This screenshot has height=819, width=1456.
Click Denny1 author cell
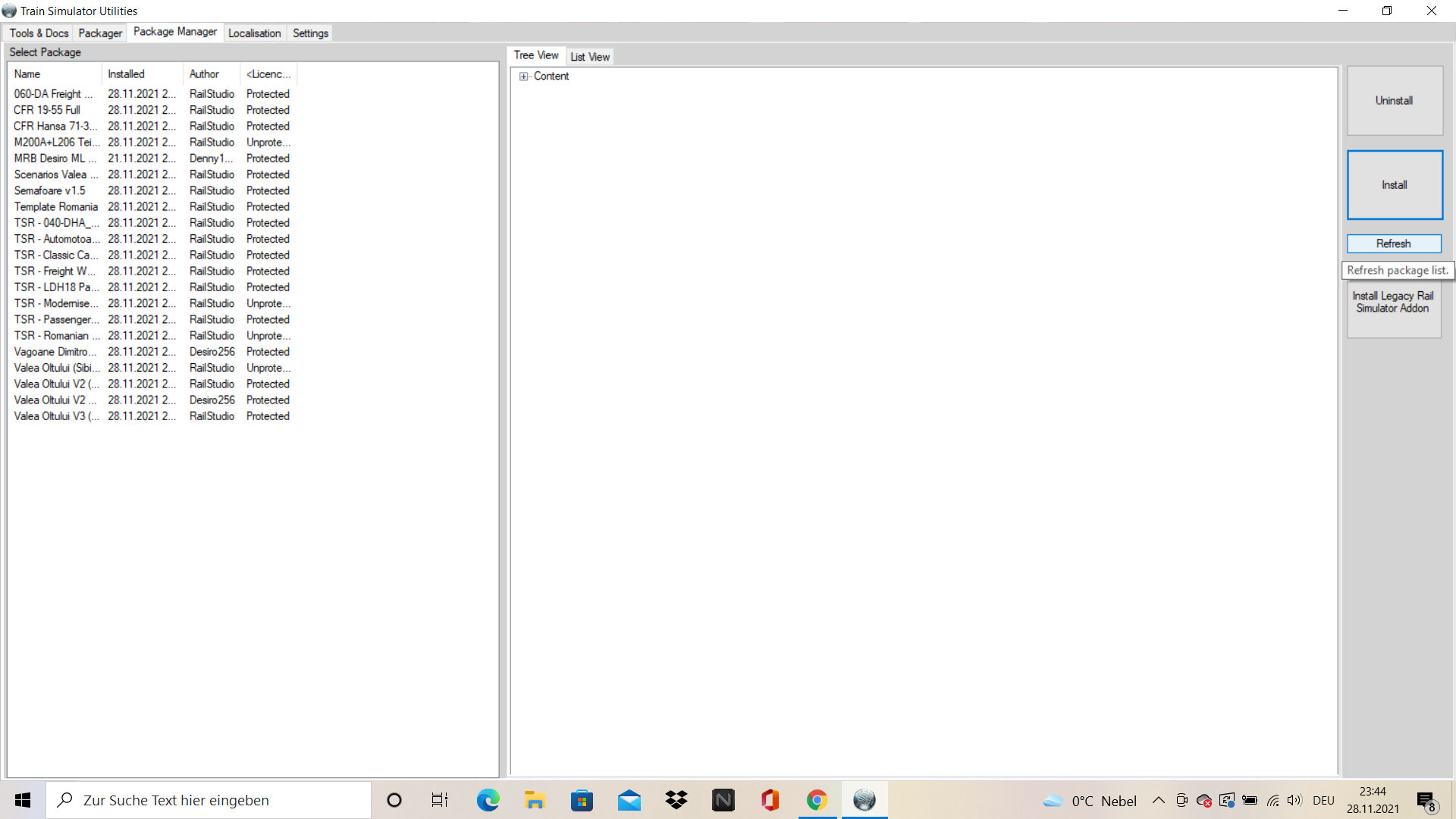211,158
